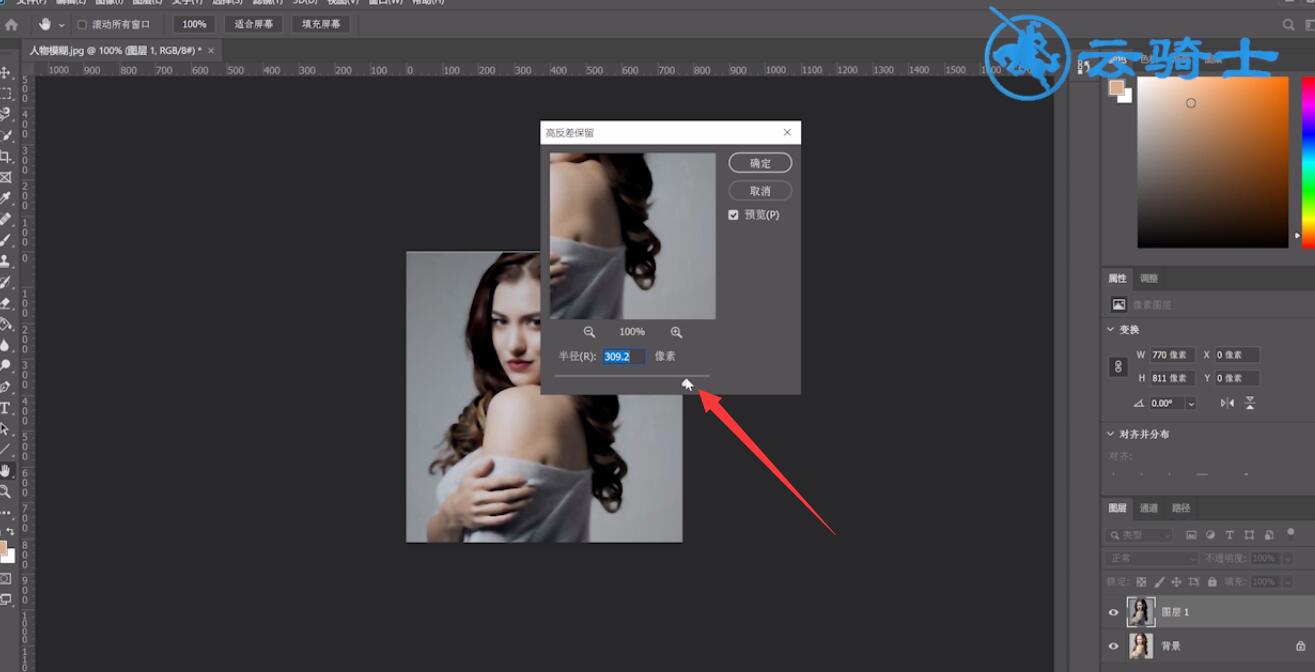Image resolution: width=1315 pixels, height=672 pixels.
Task: Filter layers by pixel layer icon
Action: (1192, 535)
